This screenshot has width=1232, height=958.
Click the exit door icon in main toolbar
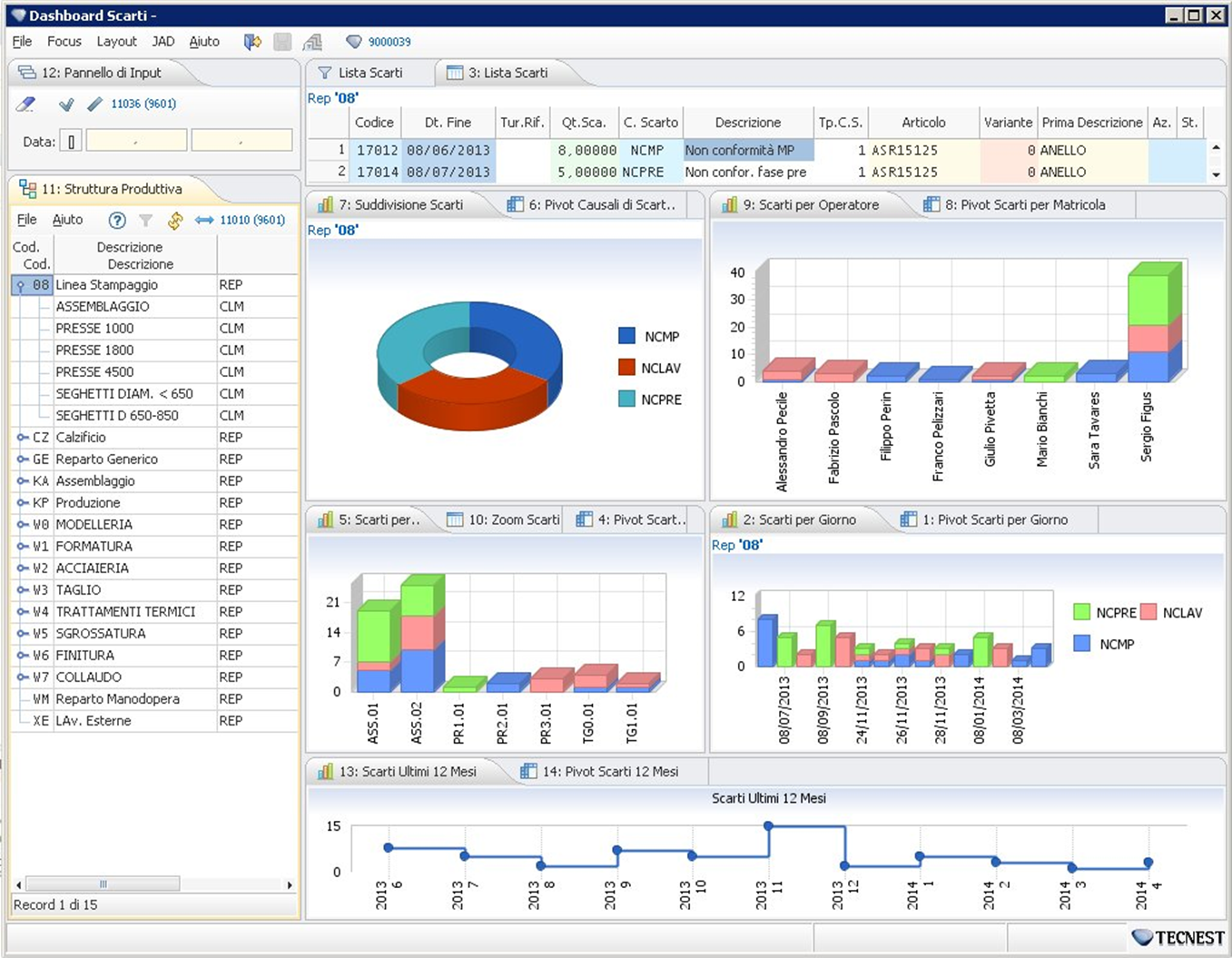pyautogui.click(x=253, y=42)
